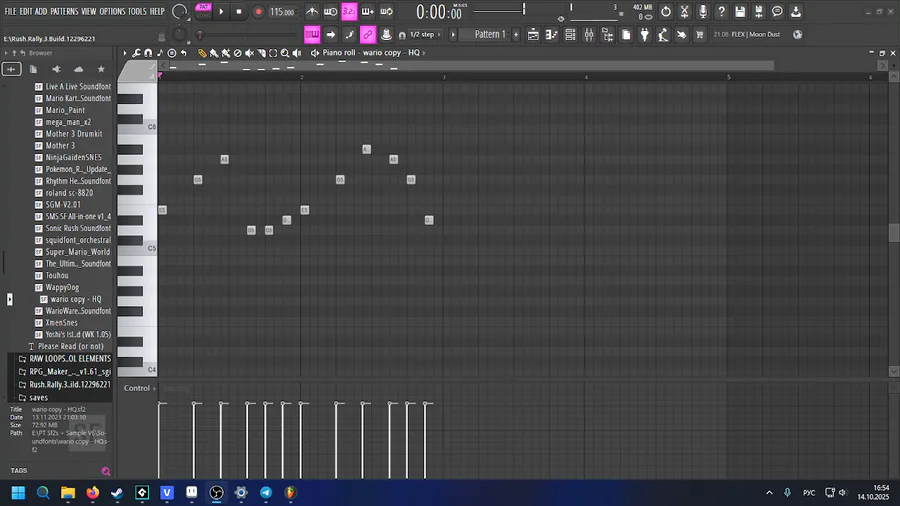Open the EDIT menu

pos(26,11)
